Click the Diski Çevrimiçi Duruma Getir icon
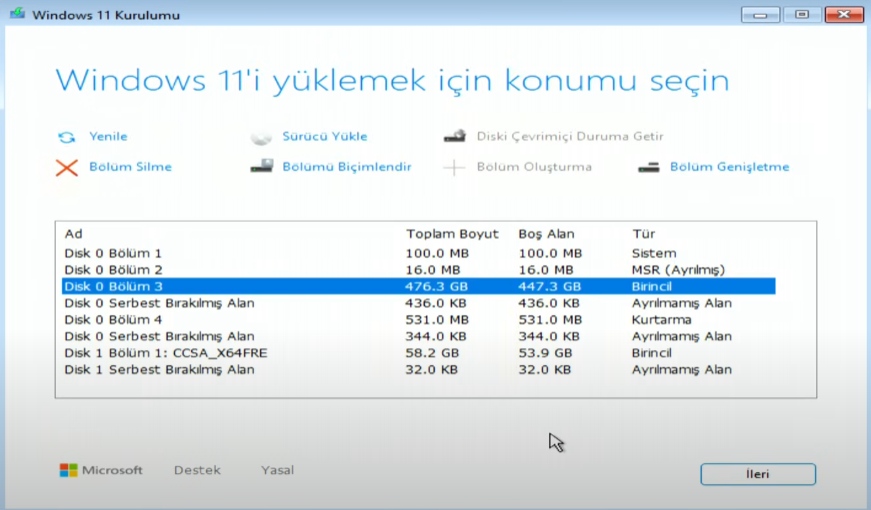The height and width of the screenshot is (510, 871). coord(454,136)
